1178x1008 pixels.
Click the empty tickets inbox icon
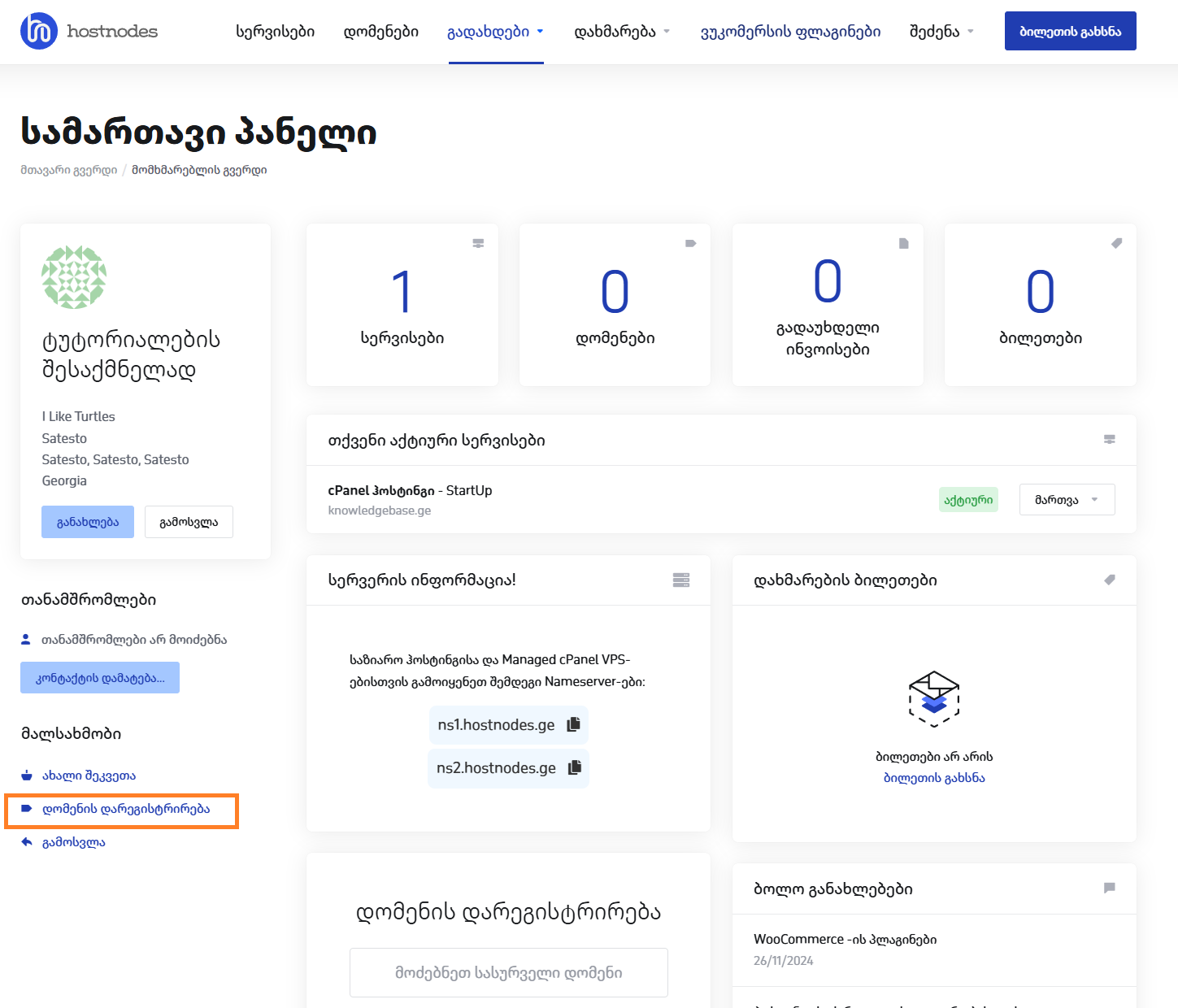tap(933, 698)
